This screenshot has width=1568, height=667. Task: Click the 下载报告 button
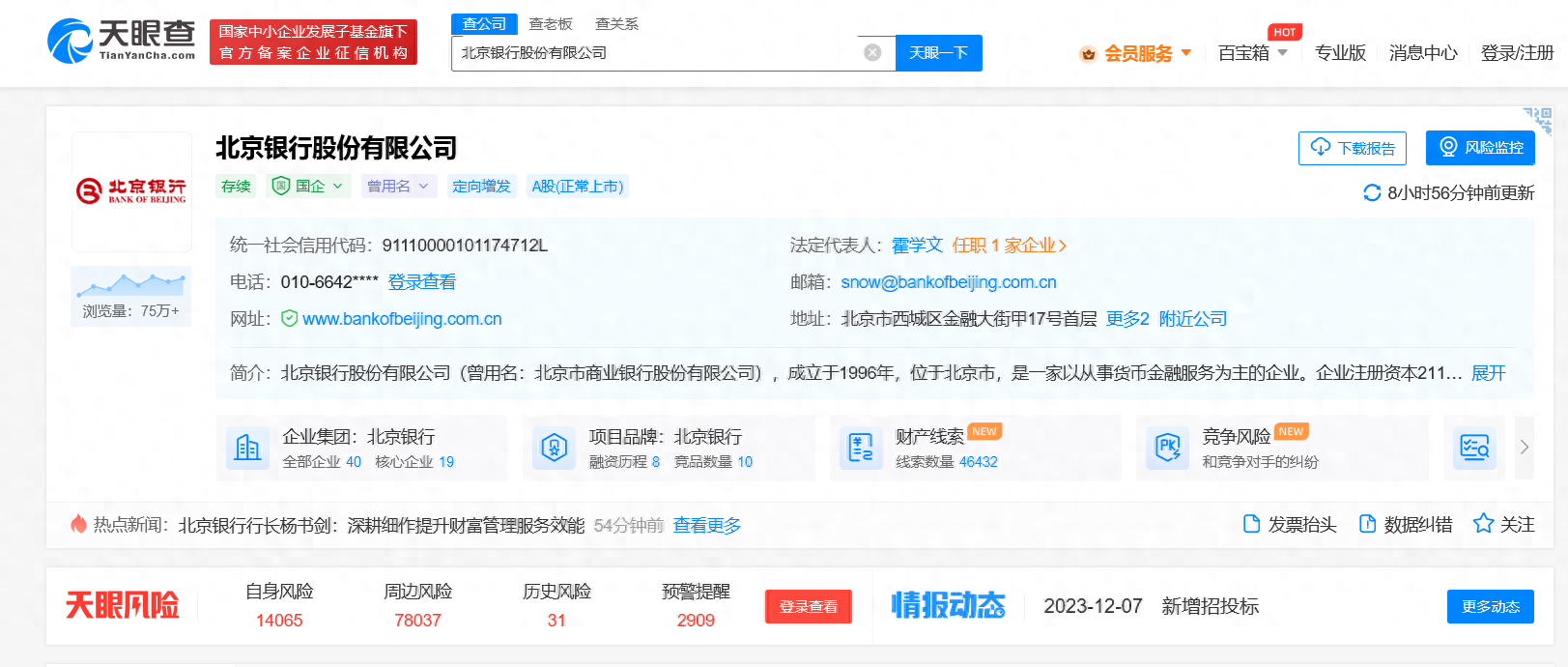coord(1352,148)
